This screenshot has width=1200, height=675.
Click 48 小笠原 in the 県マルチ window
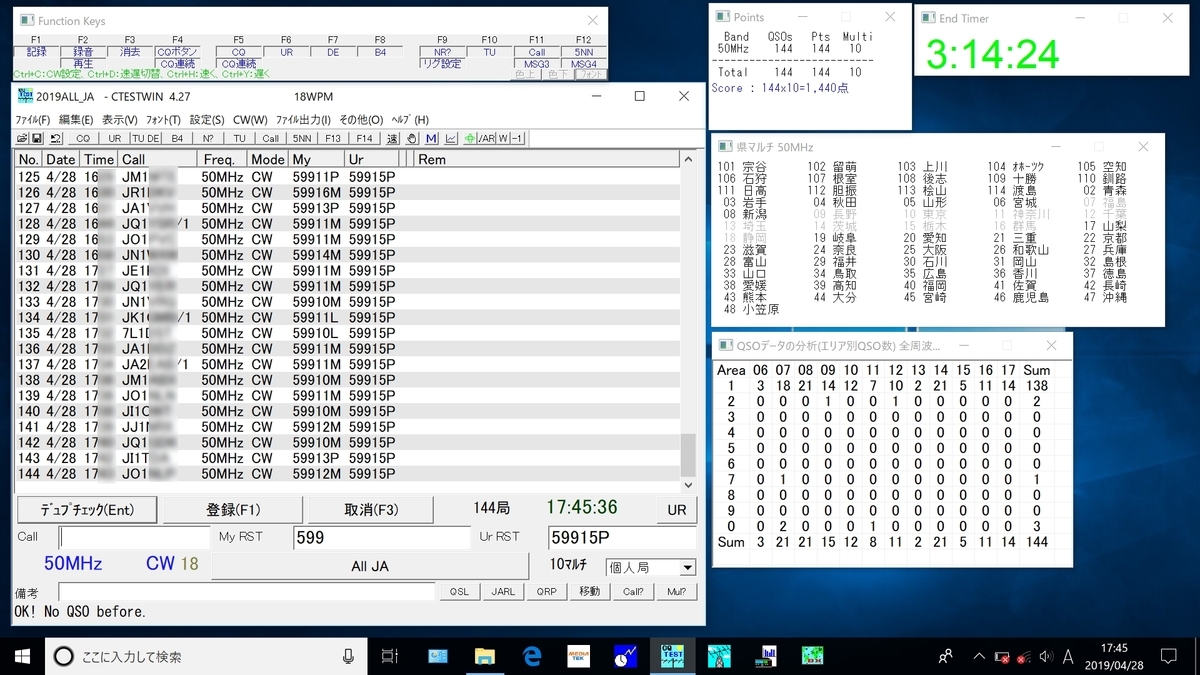[x=753, y=309]
